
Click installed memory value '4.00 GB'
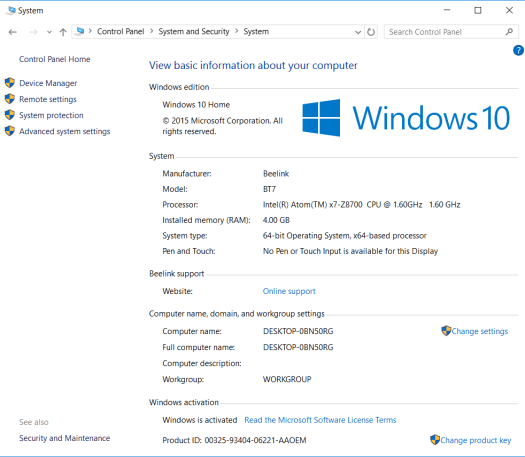pos(276,220)
